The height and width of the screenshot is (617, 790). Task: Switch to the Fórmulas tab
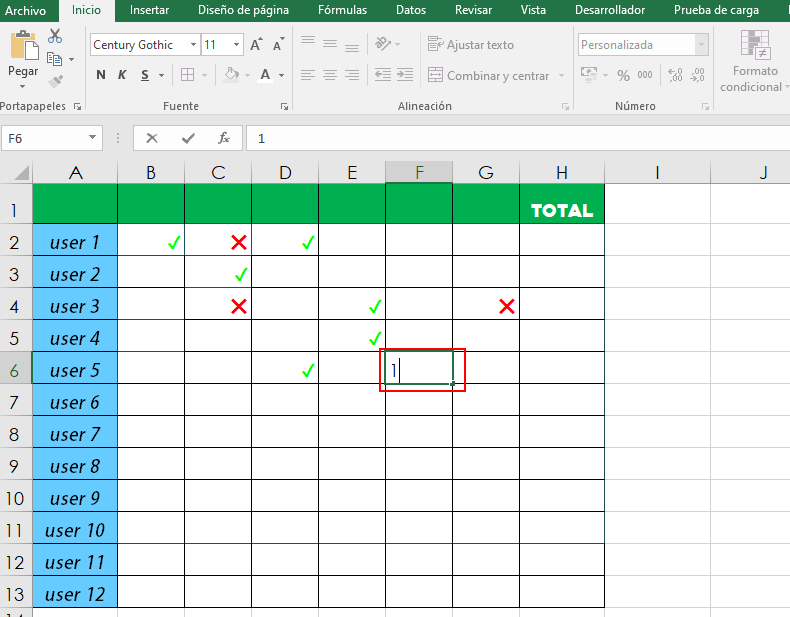tap(342, 10)
